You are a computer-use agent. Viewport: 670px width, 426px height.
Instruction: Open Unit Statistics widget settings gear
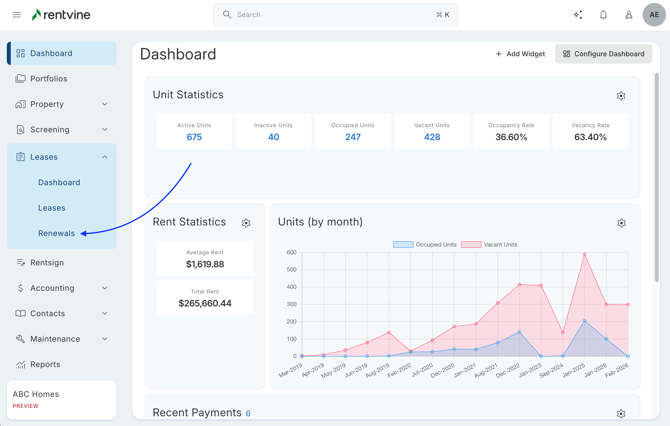tap(621, 96)
